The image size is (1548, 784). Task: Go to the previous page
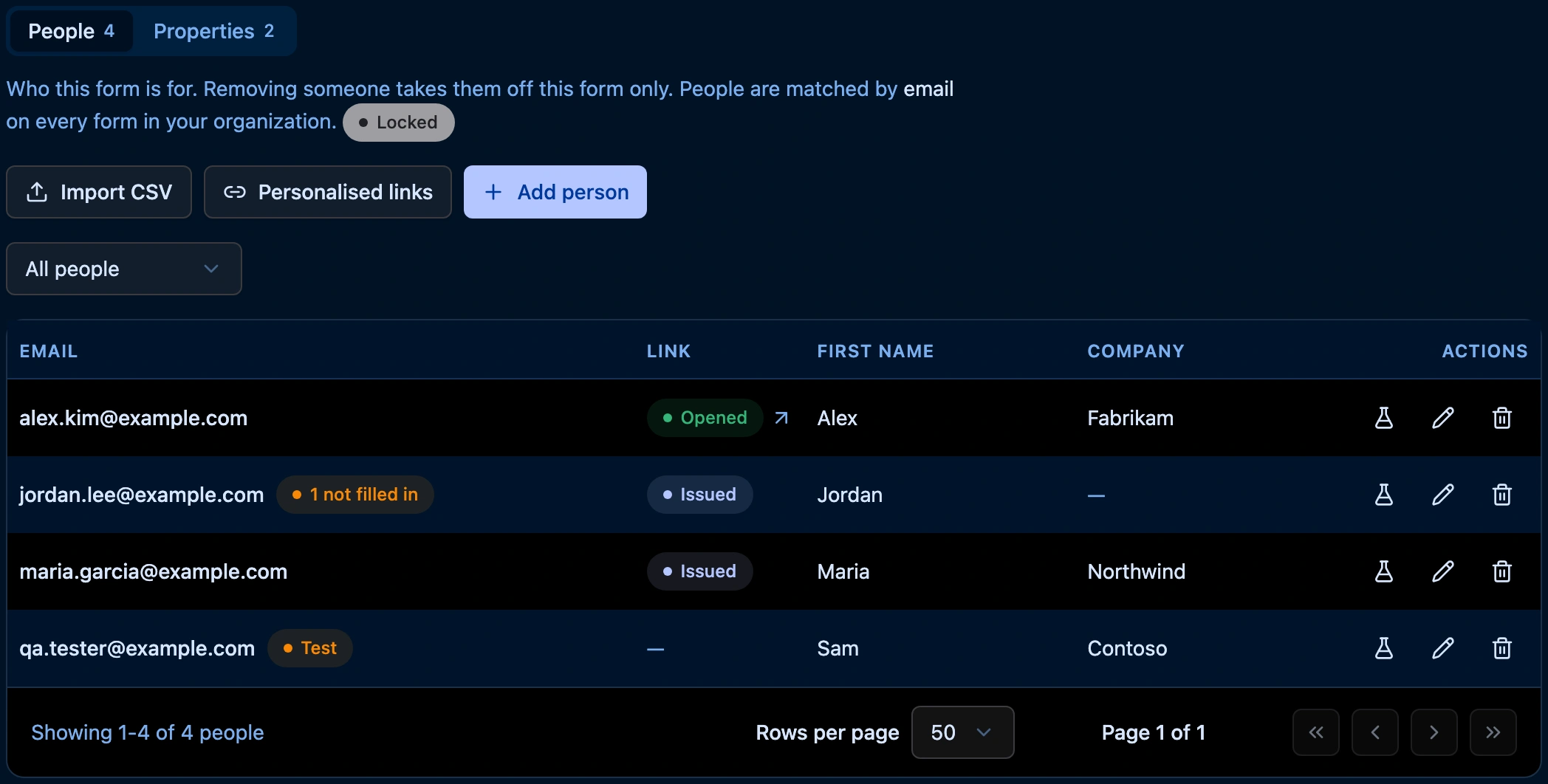[1375, 732]
